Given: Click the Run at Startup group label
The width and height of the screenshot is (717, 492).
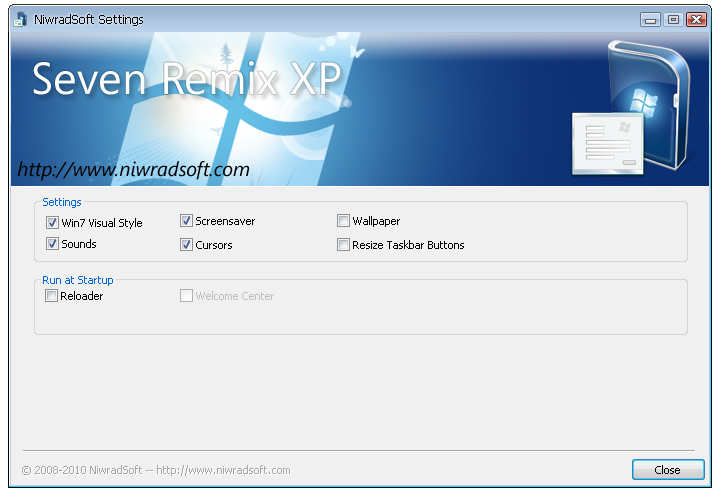Looking at the screenshot, I should pos(78,280).
